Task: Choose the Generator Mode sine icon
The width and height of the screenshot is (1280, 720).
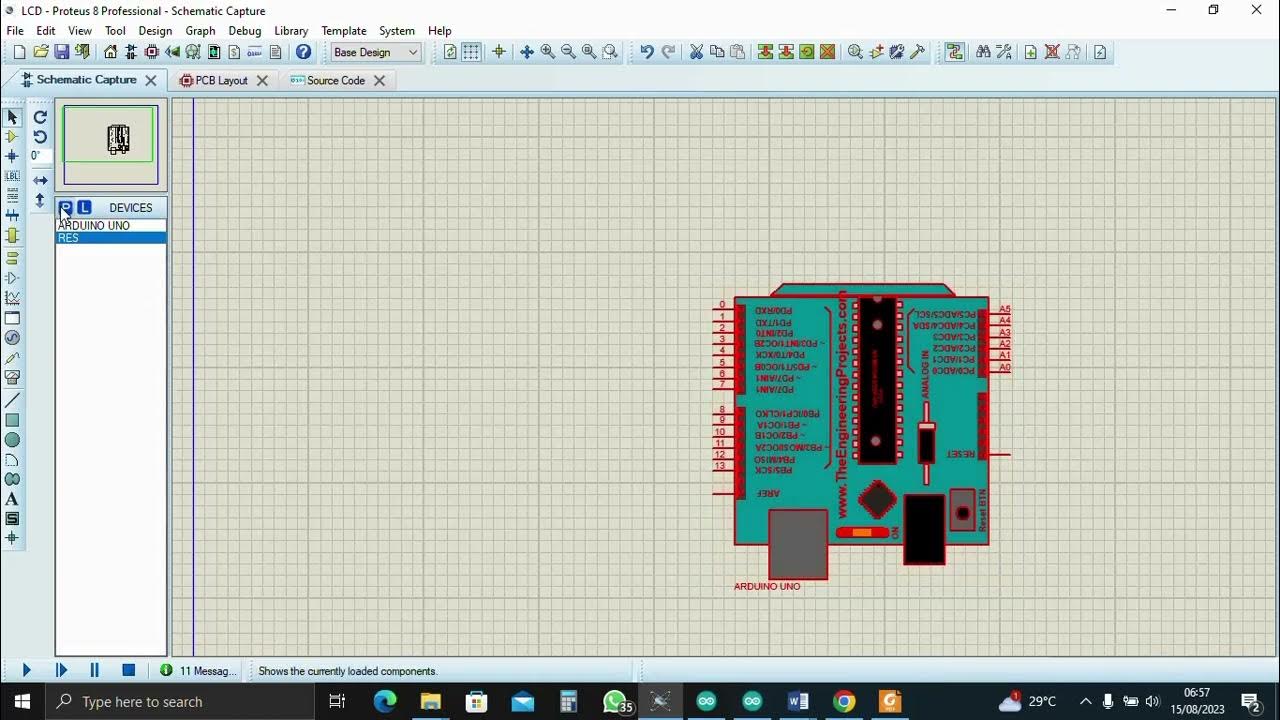Action: pyautogui.click(x=12, y=337)
